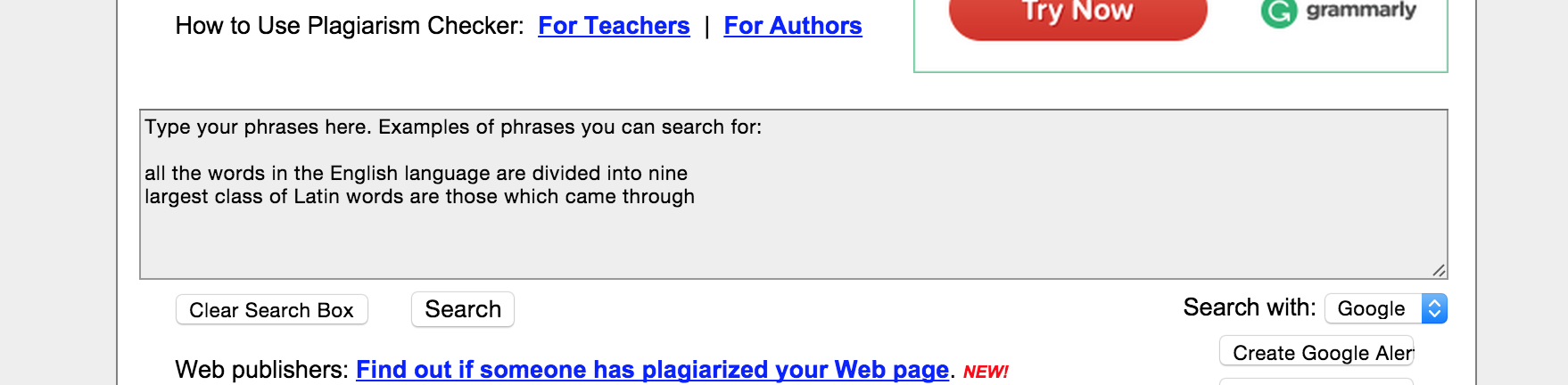Open the Search with engine dropdown
Screen dimensions: 1568x385
[1386, 308]
